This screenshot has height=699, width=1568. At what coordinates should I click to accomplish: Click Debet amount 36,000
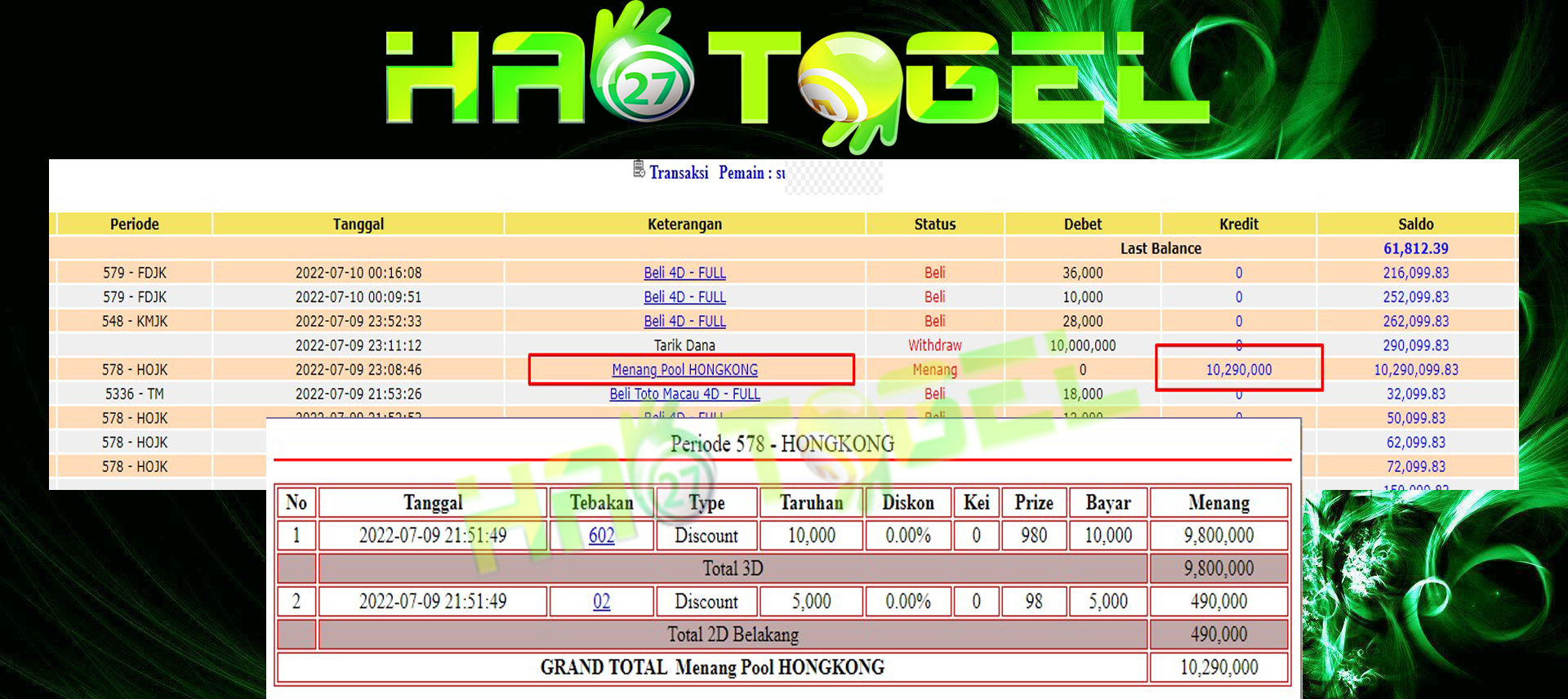[1082, 273]
